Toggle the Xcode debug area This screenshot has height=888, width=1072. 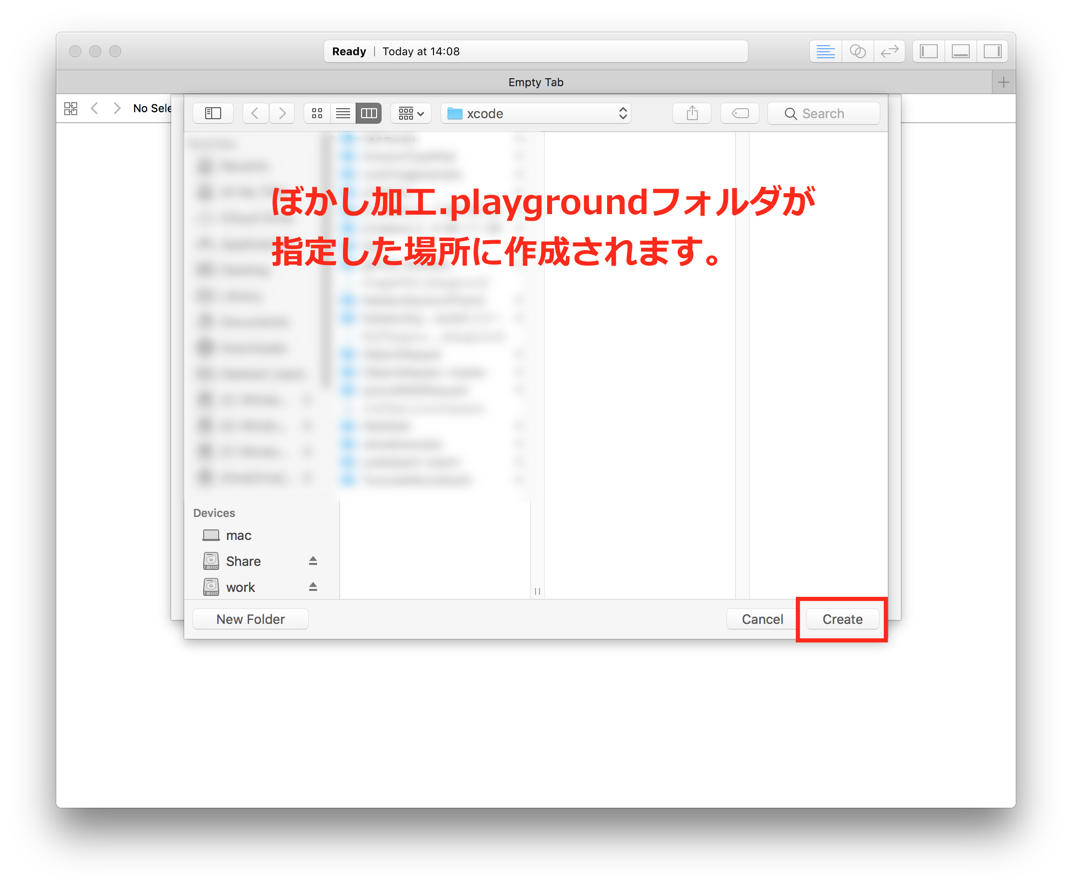pos(961,51)
